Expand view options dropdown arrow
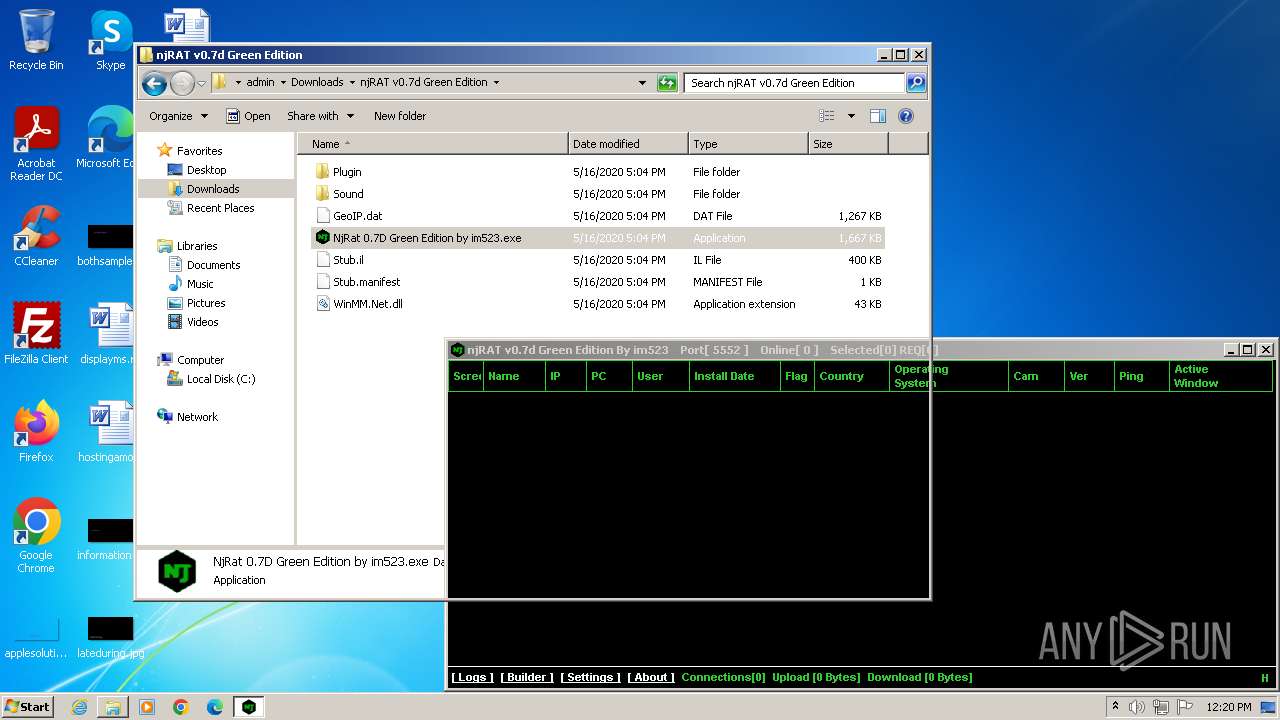1280x720 pixels. pos(851,116)
